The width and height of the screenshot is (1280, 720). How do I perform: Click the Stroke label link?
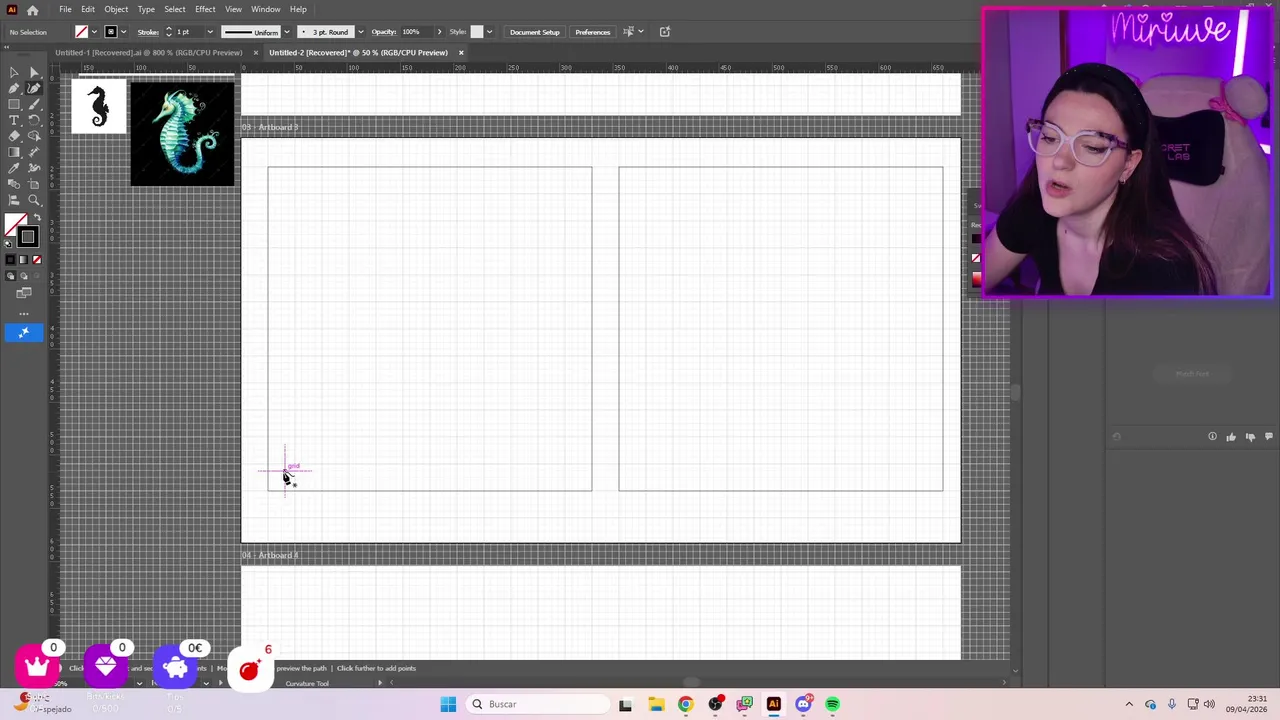click(148, 32)
